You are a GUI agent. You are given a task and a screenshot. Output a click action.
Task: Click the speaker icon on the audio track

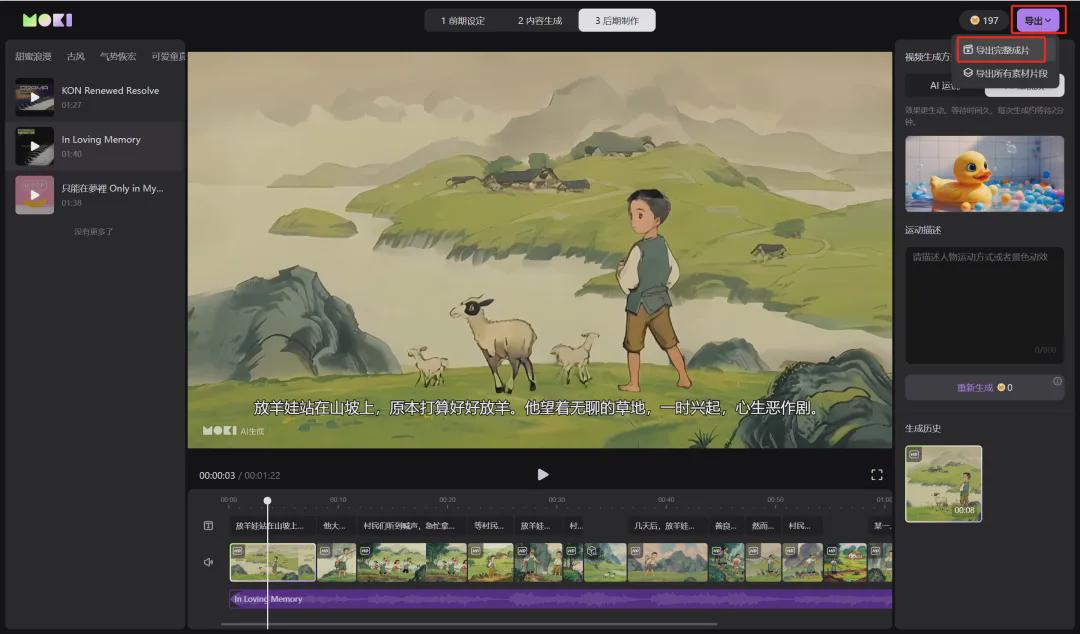[x=206, y=561]
